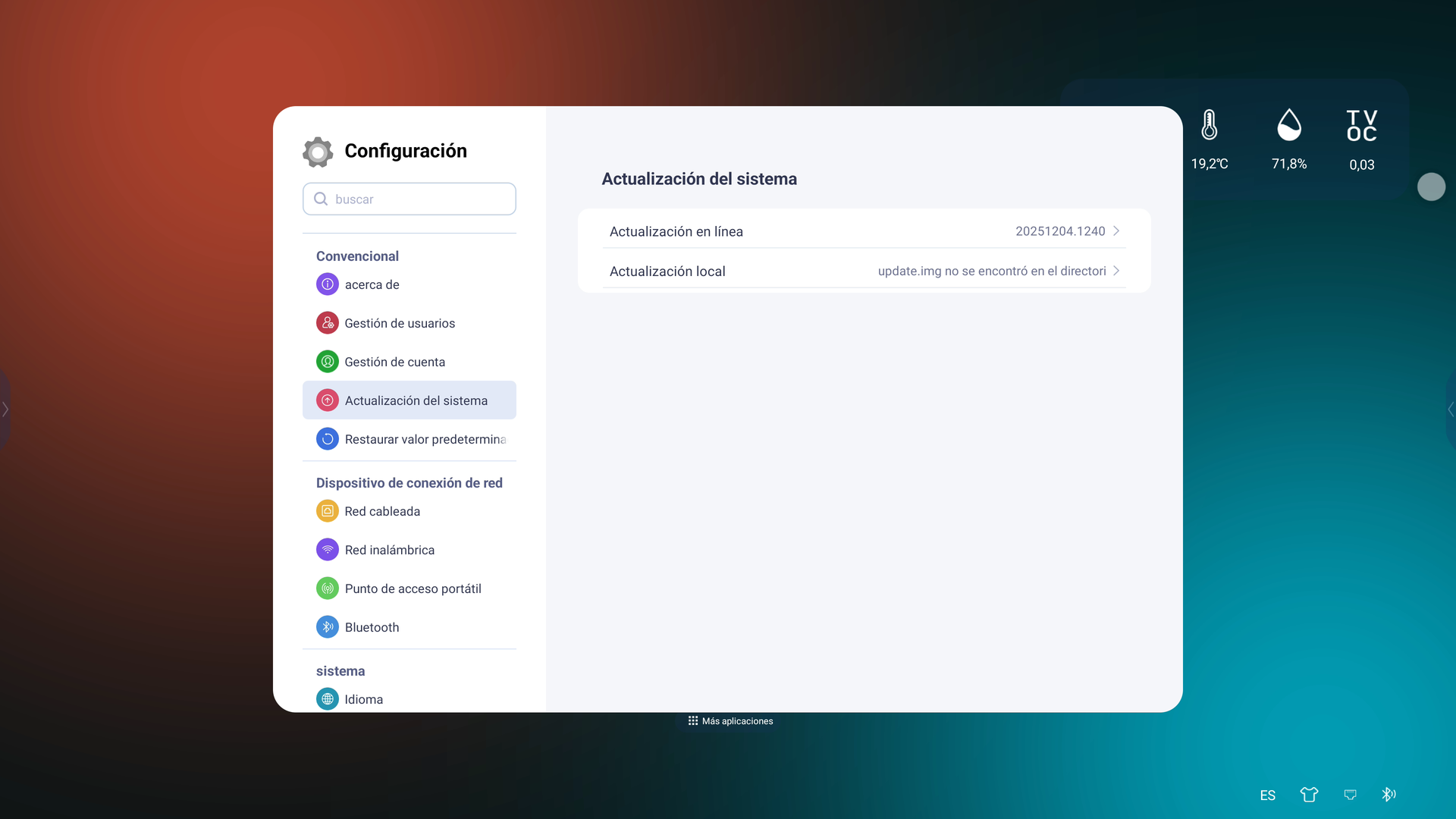Click the Bluetooth tray icon
The width and height of the screenshot is (1456, 819).
tap(1389, 795)
